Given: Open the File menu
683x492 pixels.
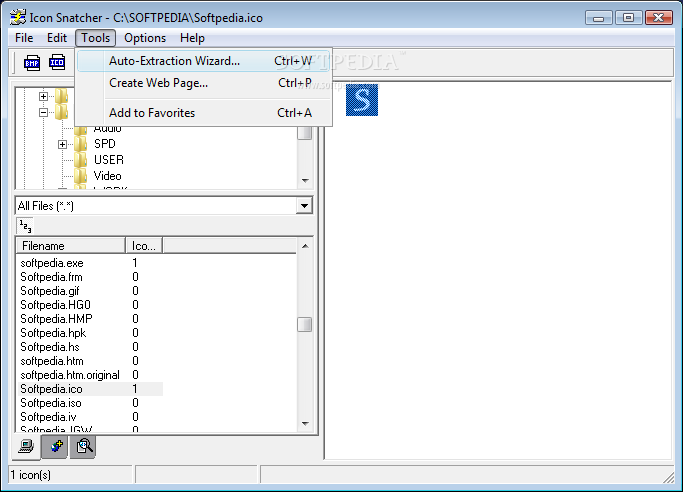Looking at the screenshot, I should [24, 38].
